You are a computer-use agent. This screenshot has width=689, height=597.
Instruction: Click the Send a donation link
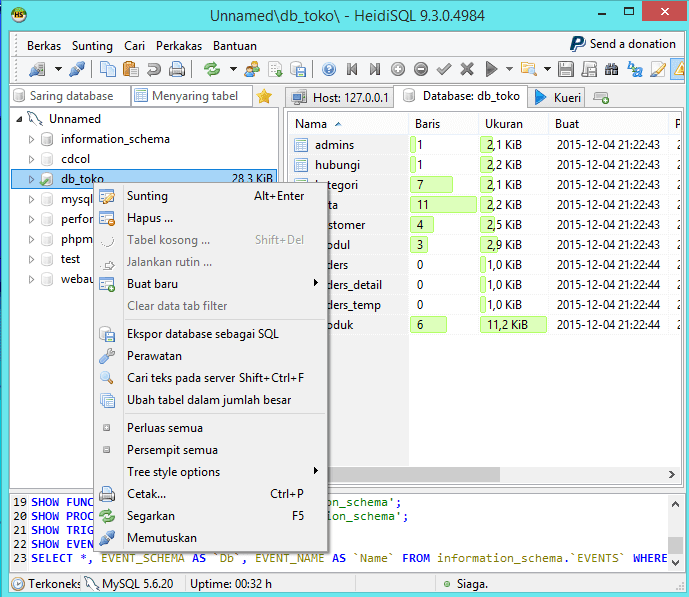[x=623, y=44]
